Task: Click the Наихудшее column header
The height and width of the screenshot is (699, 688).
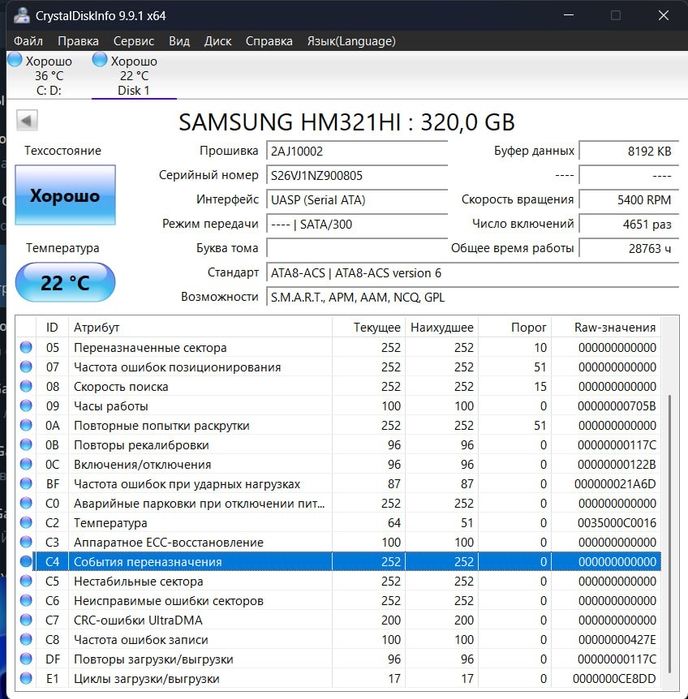Action: (x=442, y=327)
